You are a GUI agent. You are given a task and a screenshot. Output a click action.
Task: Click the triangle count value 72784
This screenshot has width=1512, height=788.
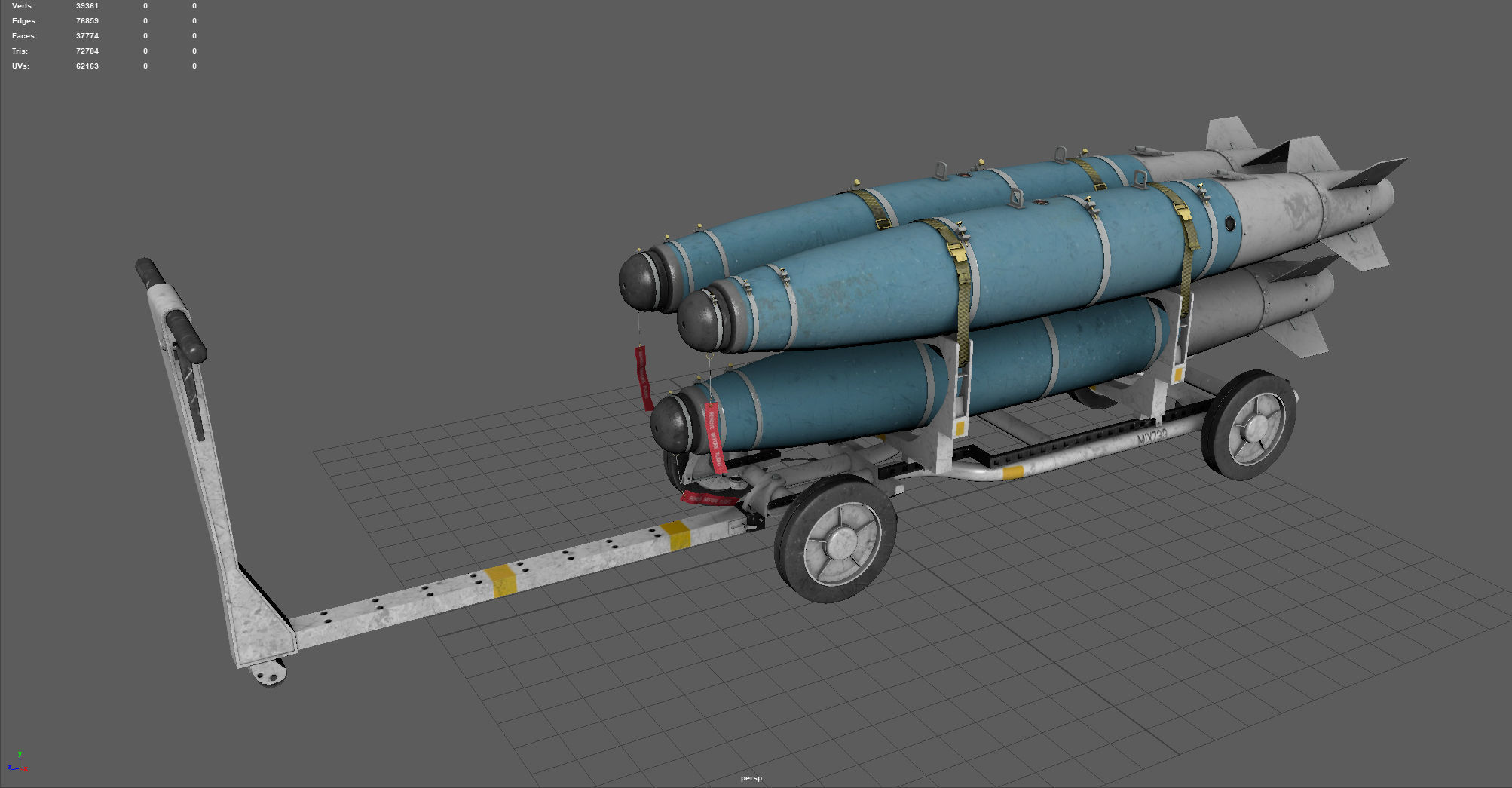(87, 51)
